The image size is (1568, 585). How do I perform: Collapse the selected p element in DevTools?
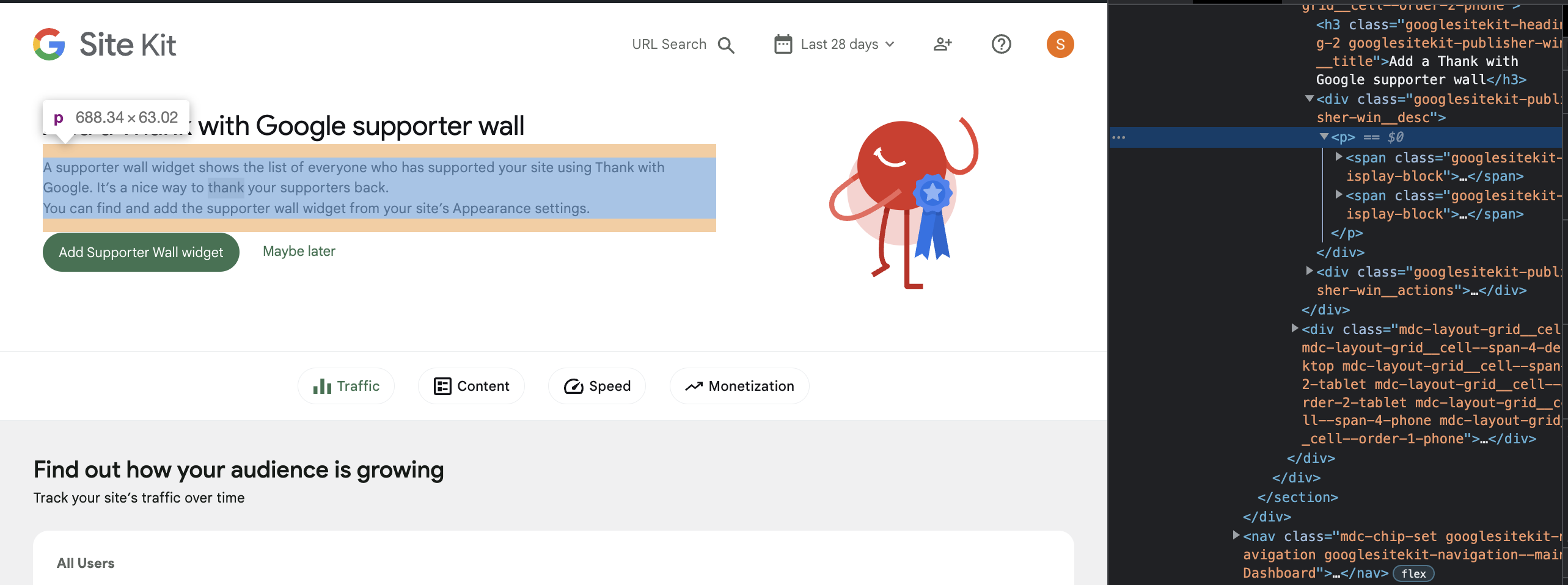1324,137
